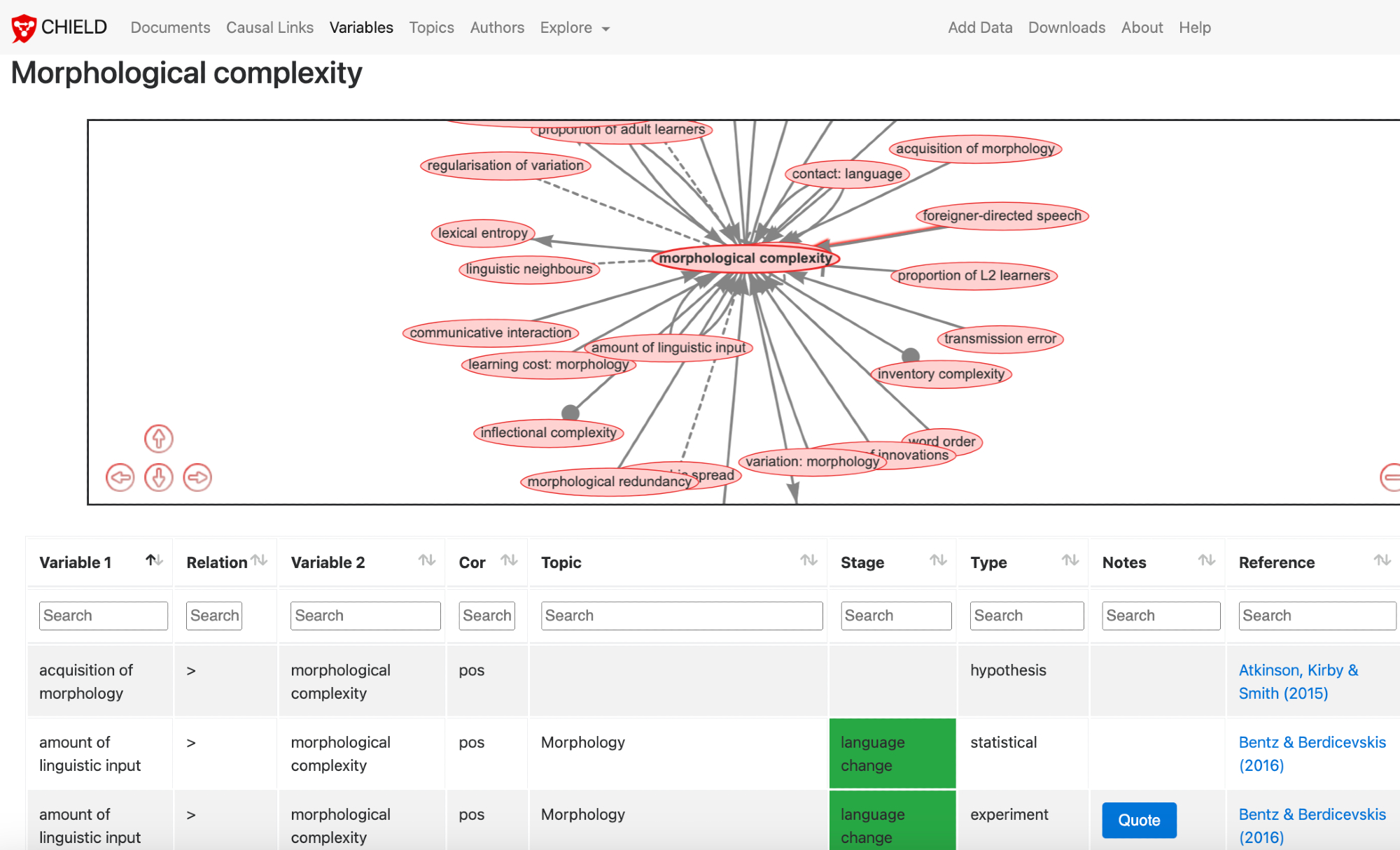Select the foreigner-directed speech graph node
Viewport: 1400px width, 850px height.
(x=1002, y=215)
